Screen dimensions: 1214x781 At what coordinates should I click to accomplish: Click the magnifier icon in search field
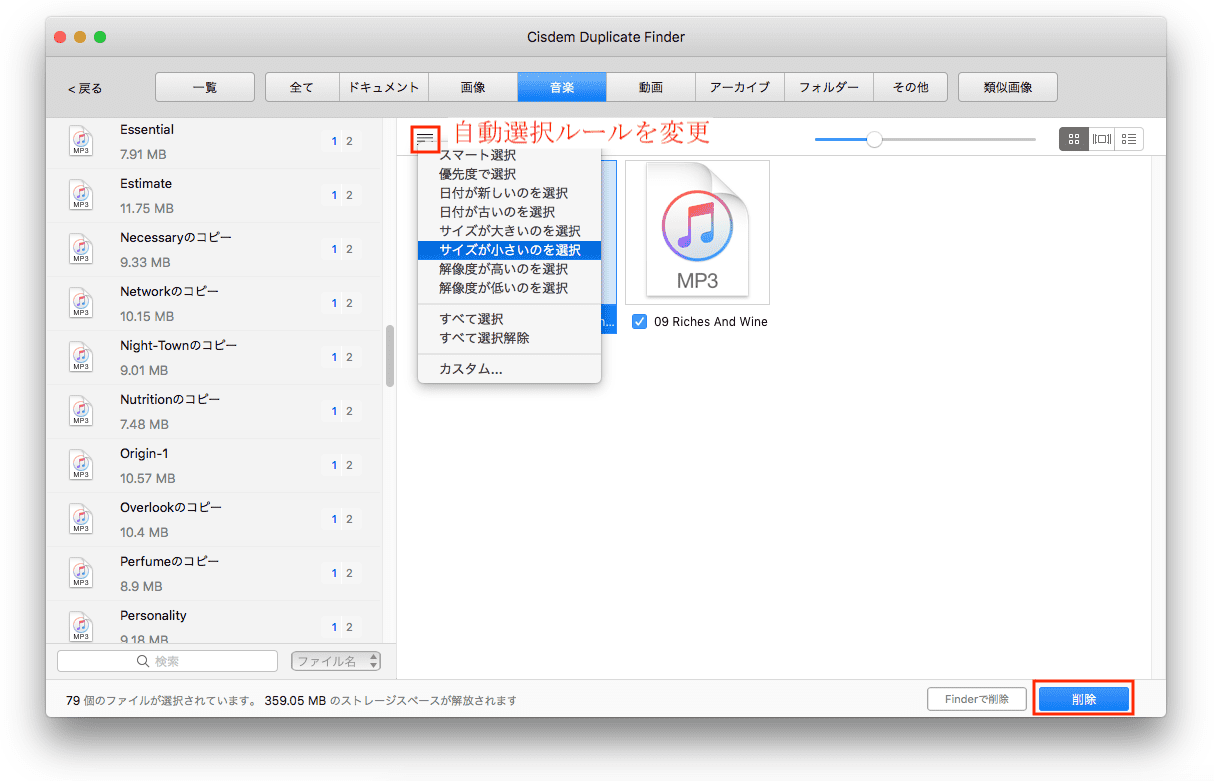click(143, 661)
